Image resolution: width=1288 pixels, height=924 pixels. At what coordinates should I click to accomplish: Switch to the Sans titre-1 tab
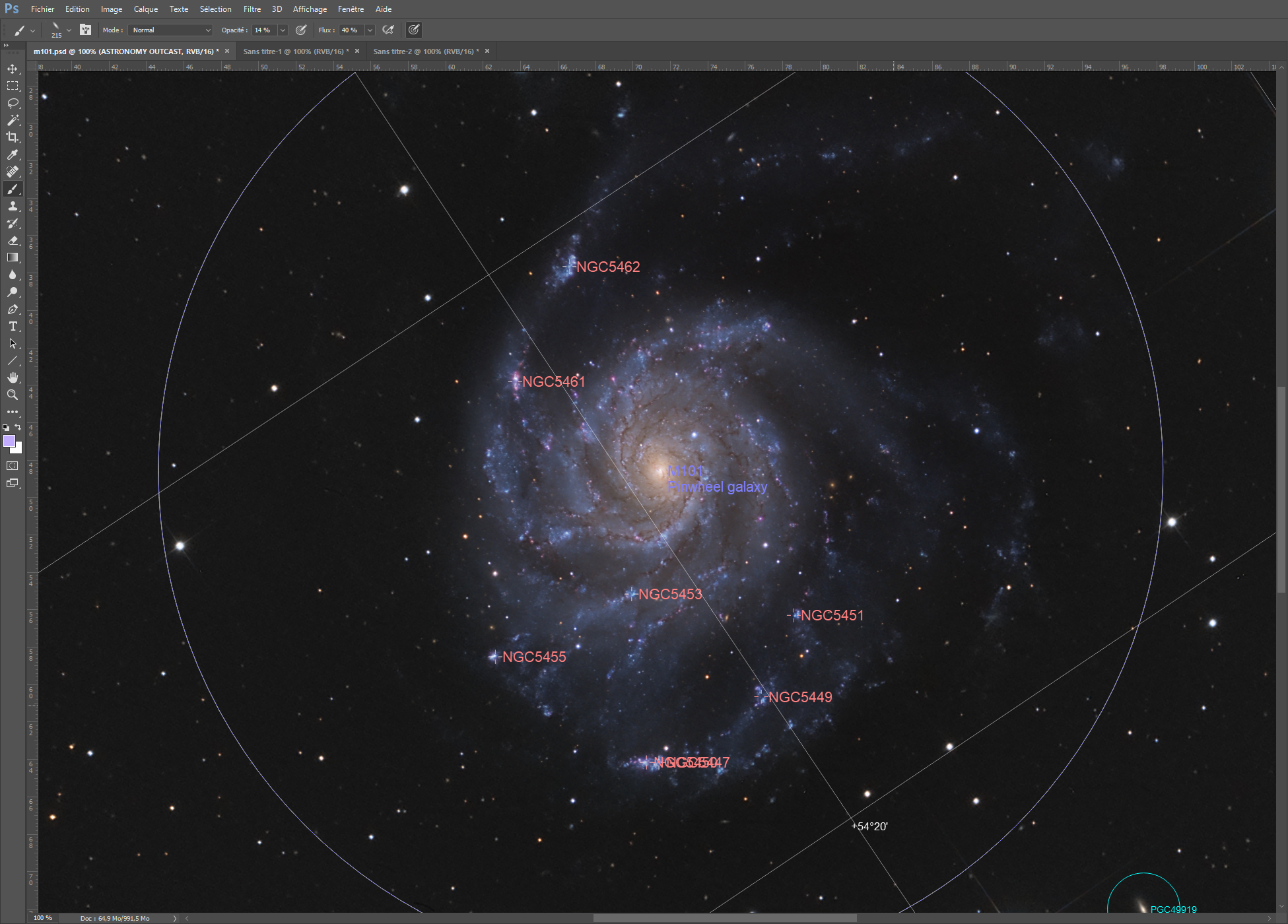(296, 51)
